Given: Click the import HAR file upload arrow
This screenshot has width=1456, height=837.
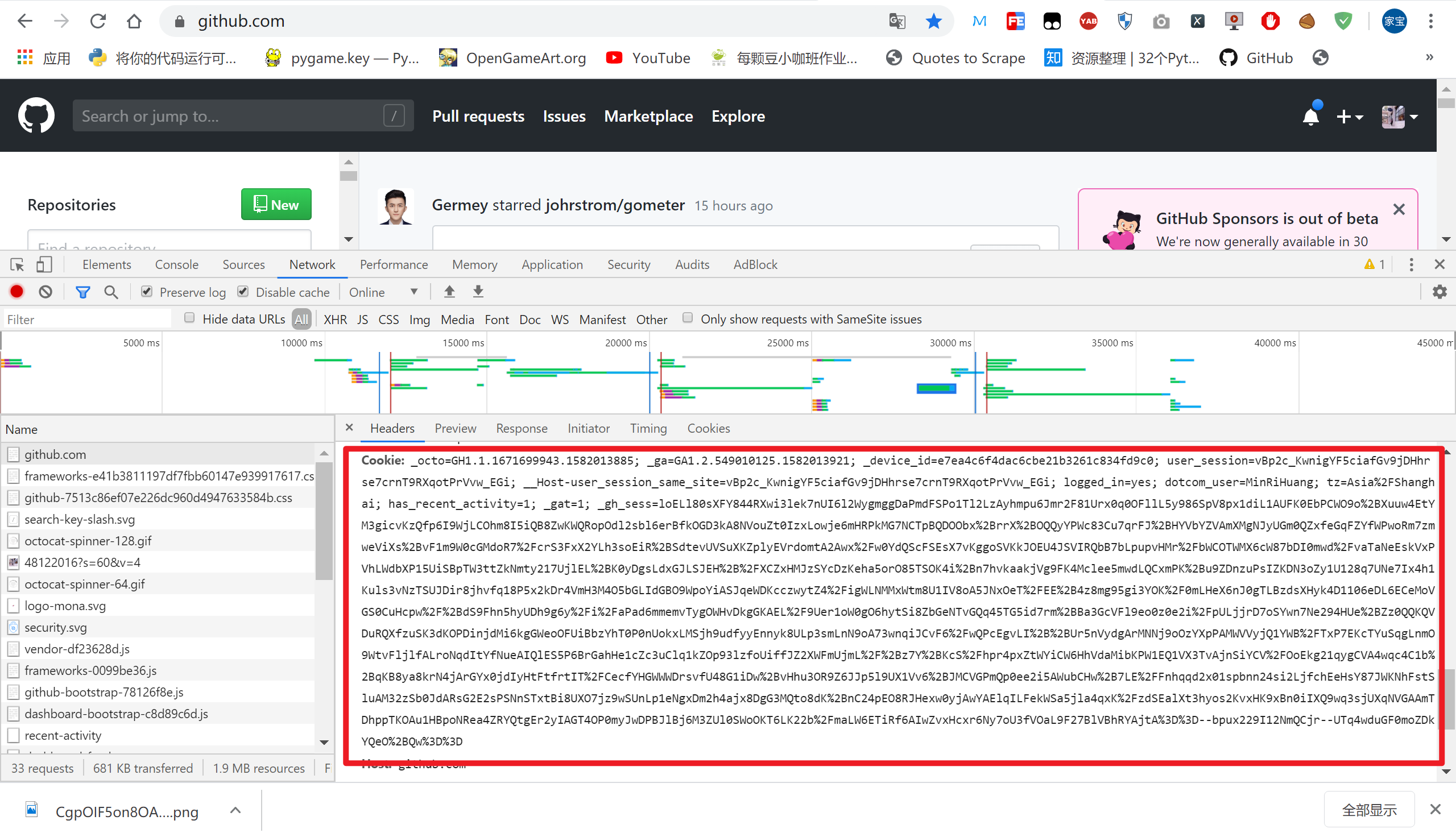Looking at the screenshot, I should point(449,292).
